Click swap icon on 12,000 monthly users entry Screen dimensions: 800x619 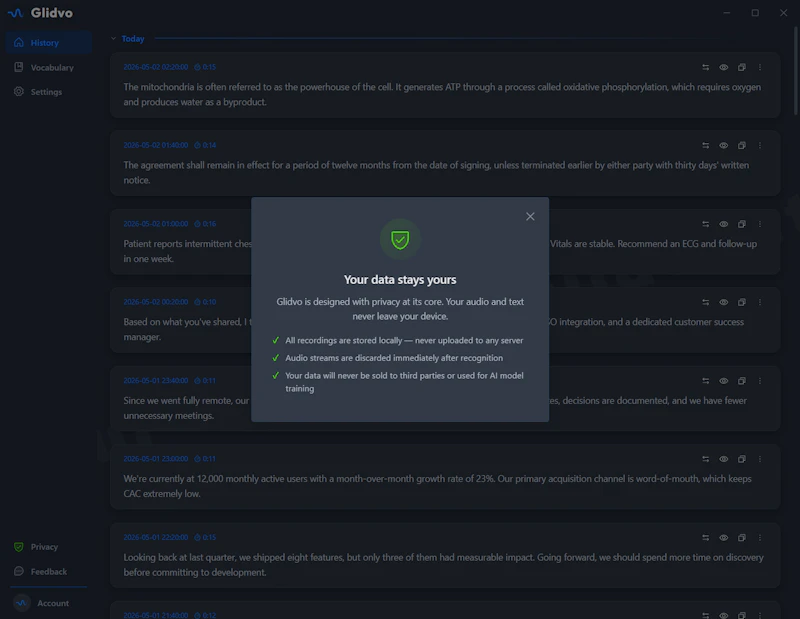click(x=705, y=459)
